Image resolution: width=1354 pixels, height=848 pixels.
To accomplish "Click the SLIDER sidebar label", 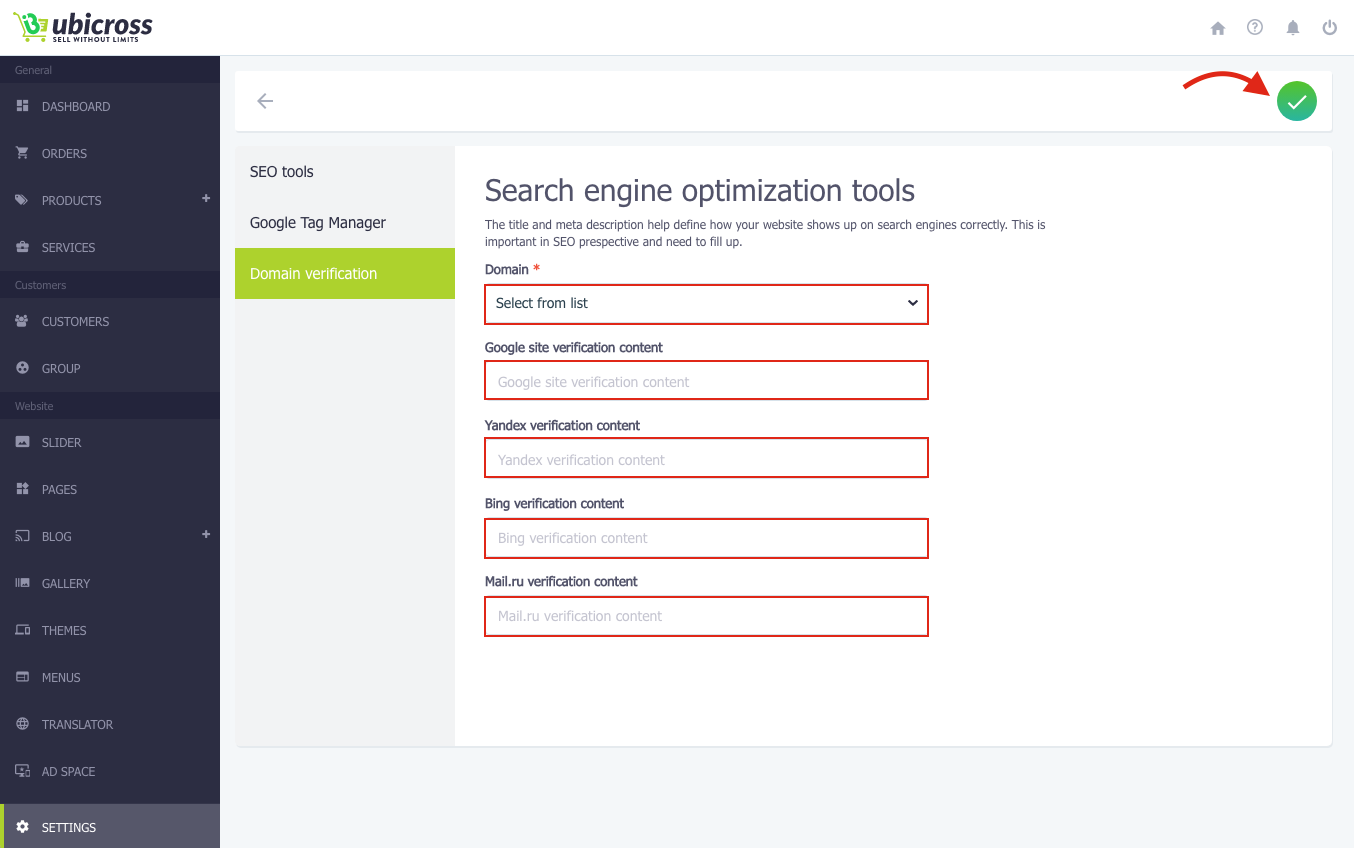I will 62,443.
